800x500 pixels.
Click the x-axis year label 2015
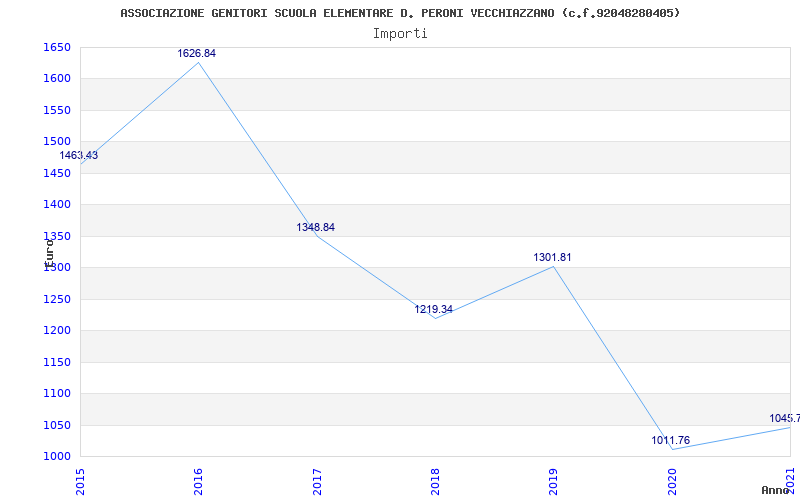click(80, 482)
